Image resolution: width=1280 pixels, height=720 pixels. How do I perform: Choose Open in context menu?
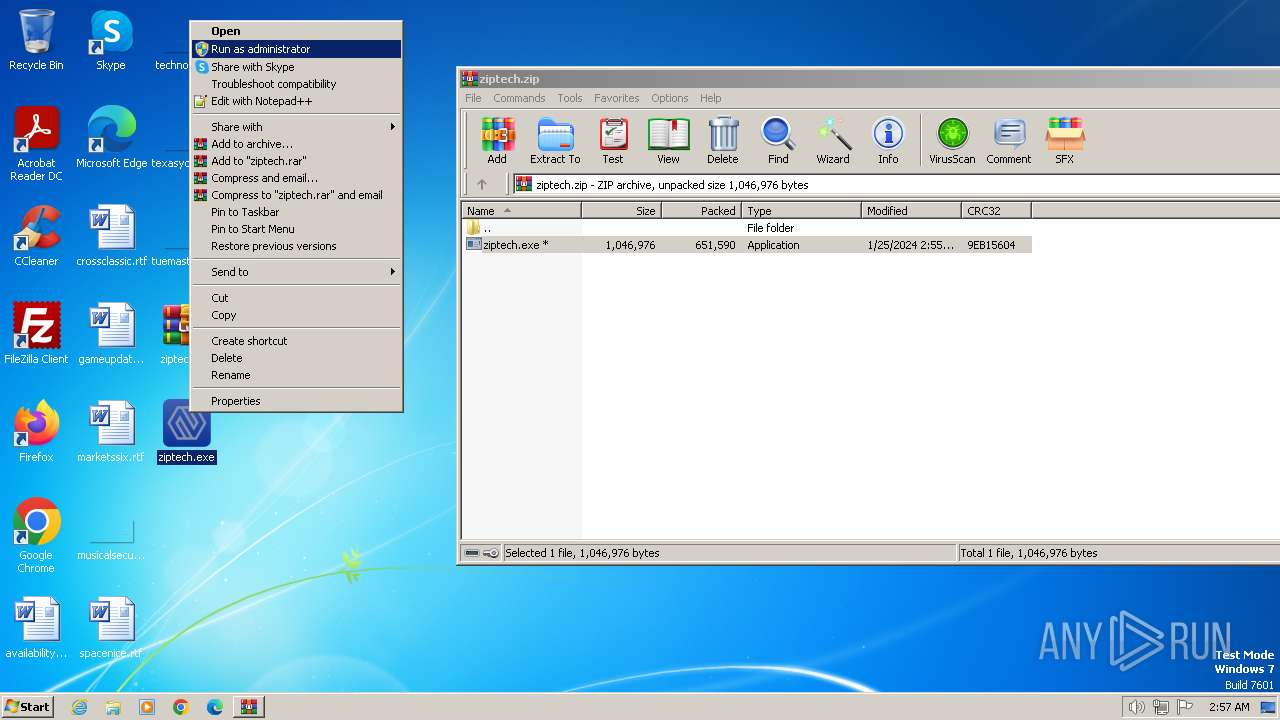[297, 31]
